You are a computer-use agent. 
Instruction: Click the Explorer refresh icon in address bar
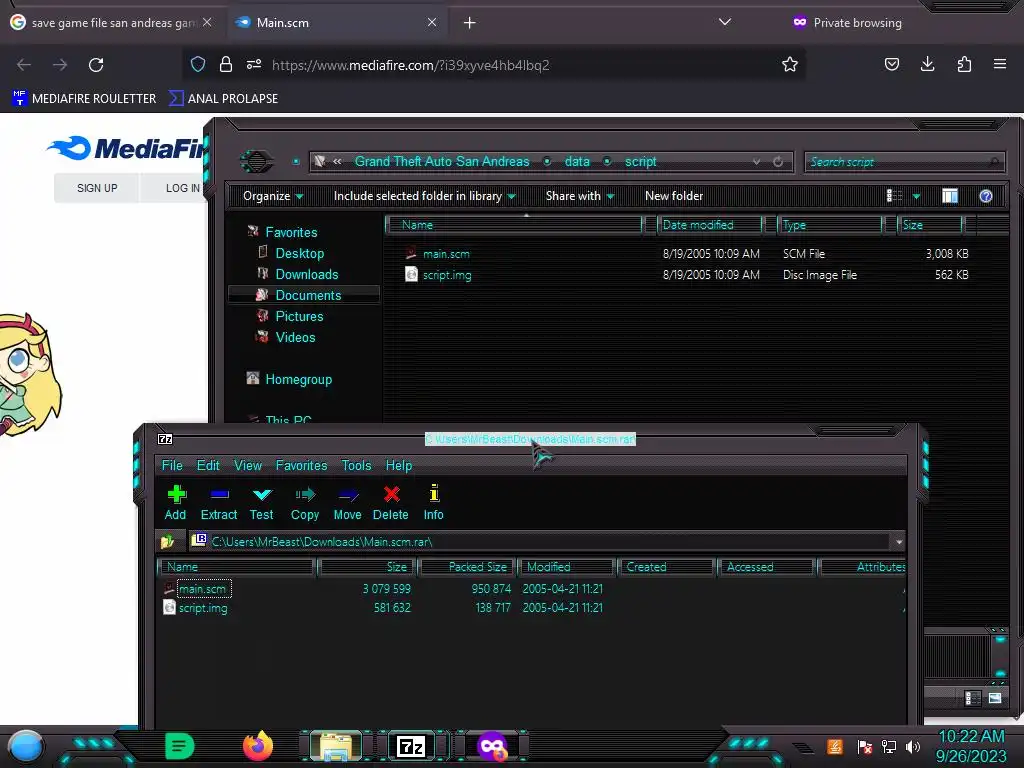778,162
